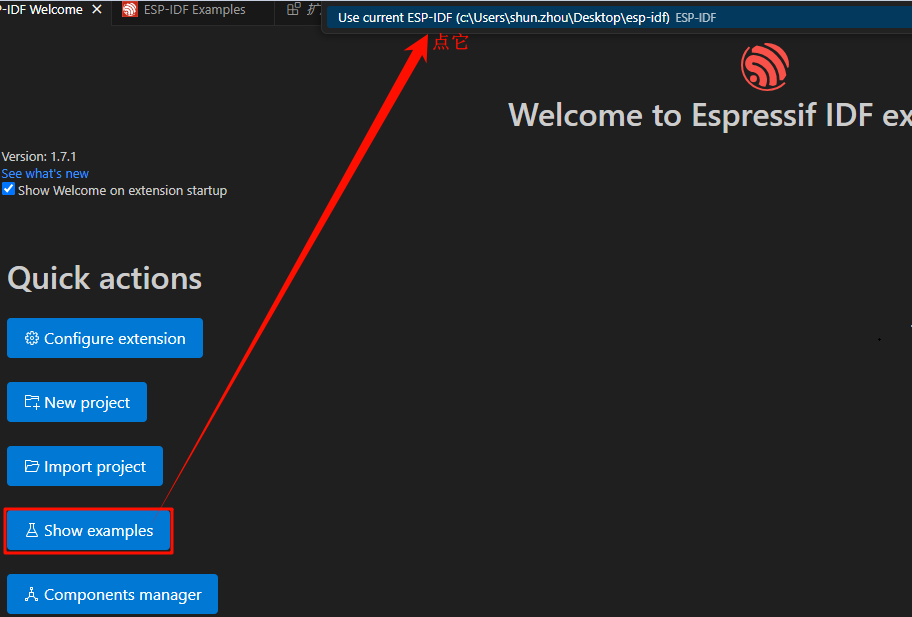
Task: Click the Quick actions heading
Action: coord(105,279)
